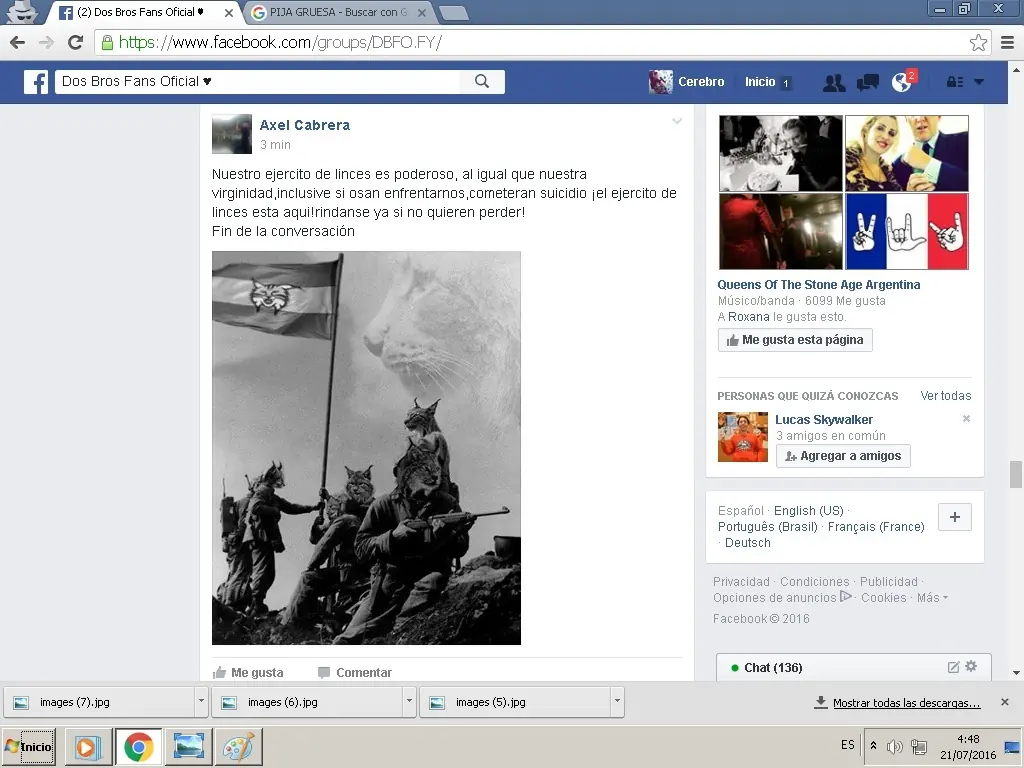Close the Google search tab
The height and width of the screenshot is (768, 1024).
click(421, 12)
